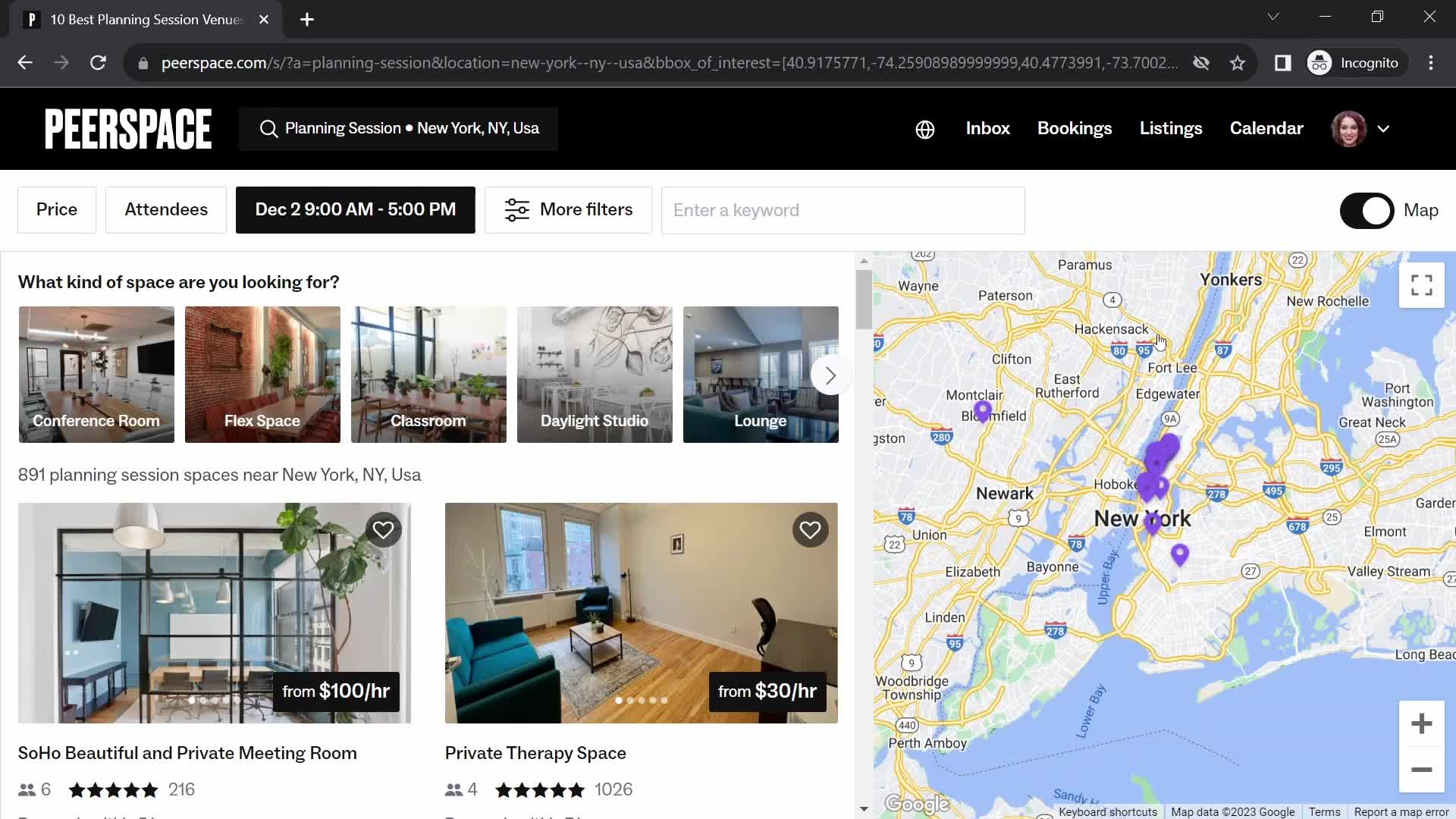Click the SoHo listing thumbnail image
The height and width of the screenshot is (819, 1456).
(x=214, y=612)
